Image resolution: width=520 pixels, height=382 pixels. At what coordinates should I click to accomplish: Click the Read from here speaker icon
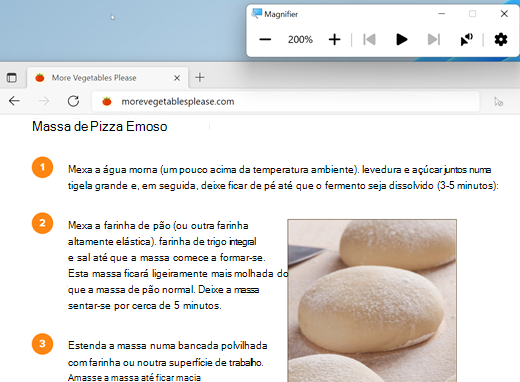point(466,39)
